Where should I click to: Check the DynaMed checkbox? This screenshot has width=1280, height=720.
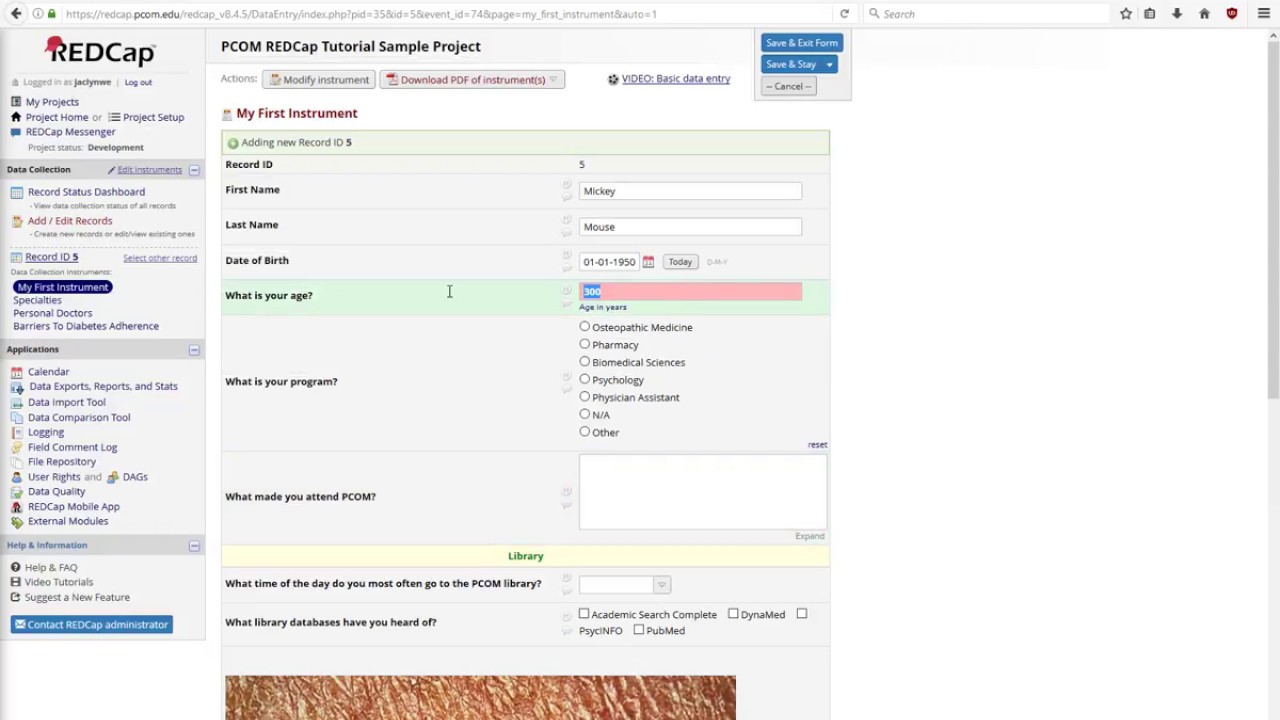pyautogui.click(x=733, y=614)
